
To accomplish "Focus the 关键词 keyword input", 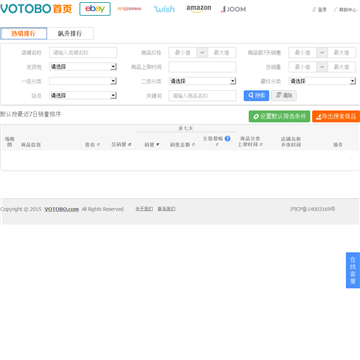I will click(202, 96).
